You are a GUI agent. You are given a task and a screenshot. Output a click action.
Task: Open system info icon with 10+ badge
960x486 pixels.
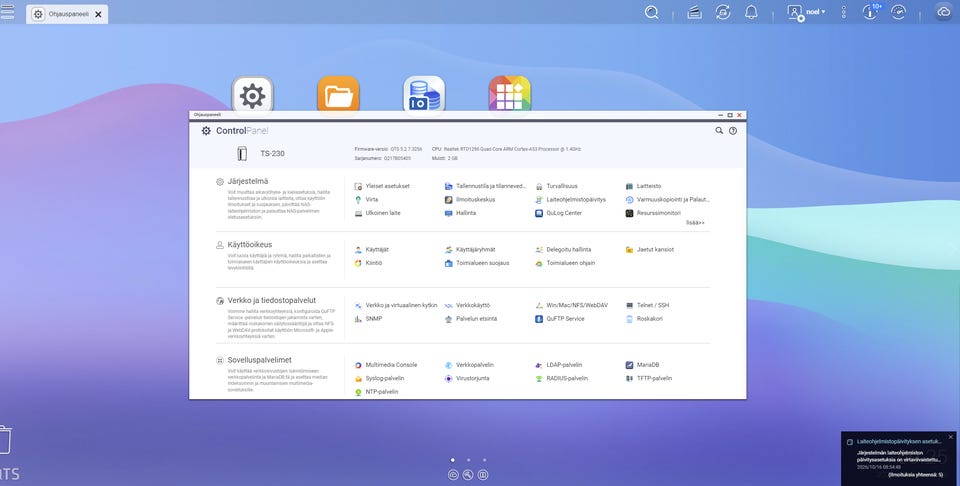[x=871, y=12]
